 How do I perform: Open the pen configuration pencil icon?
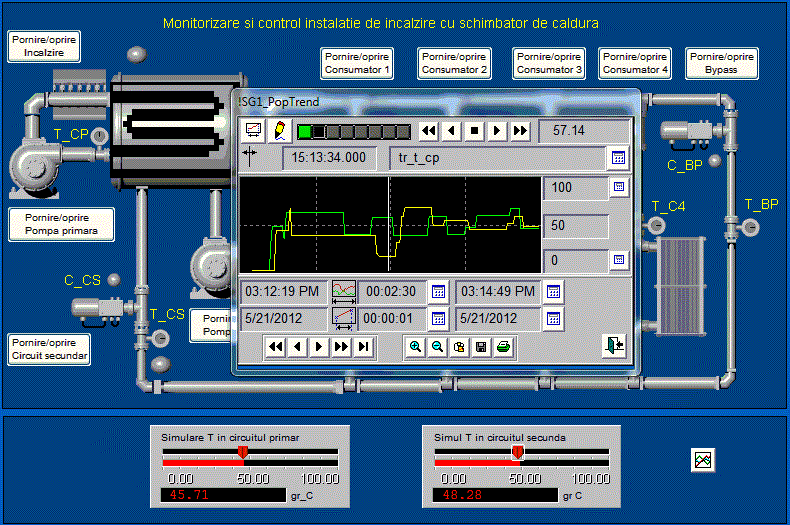click(278, 131)
